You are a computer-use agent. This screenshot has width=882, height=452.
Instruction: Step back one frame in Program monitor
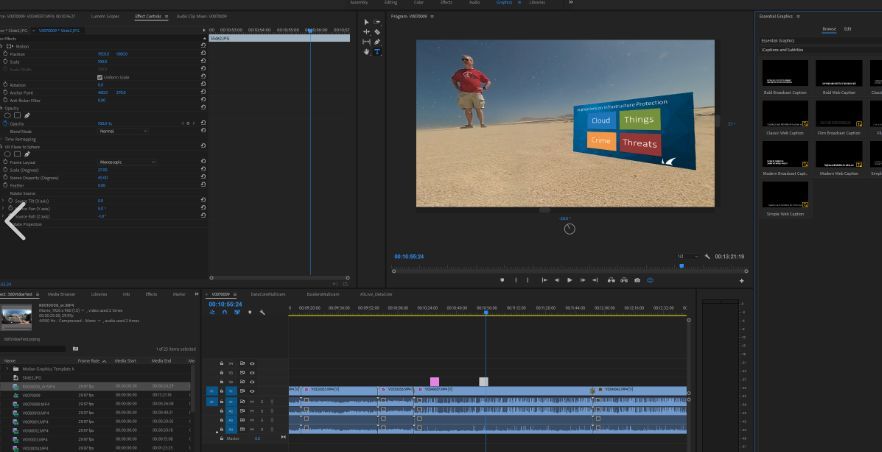pos(557,280)
